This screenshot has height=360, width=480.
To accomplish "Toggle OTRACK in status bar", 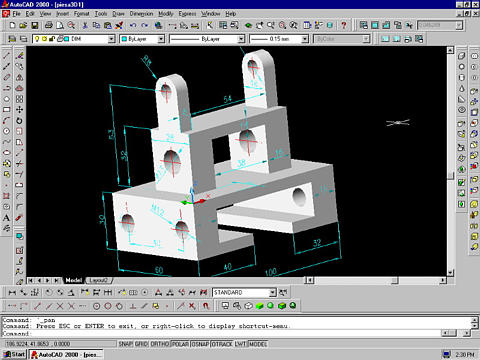I will pos(222,344).
